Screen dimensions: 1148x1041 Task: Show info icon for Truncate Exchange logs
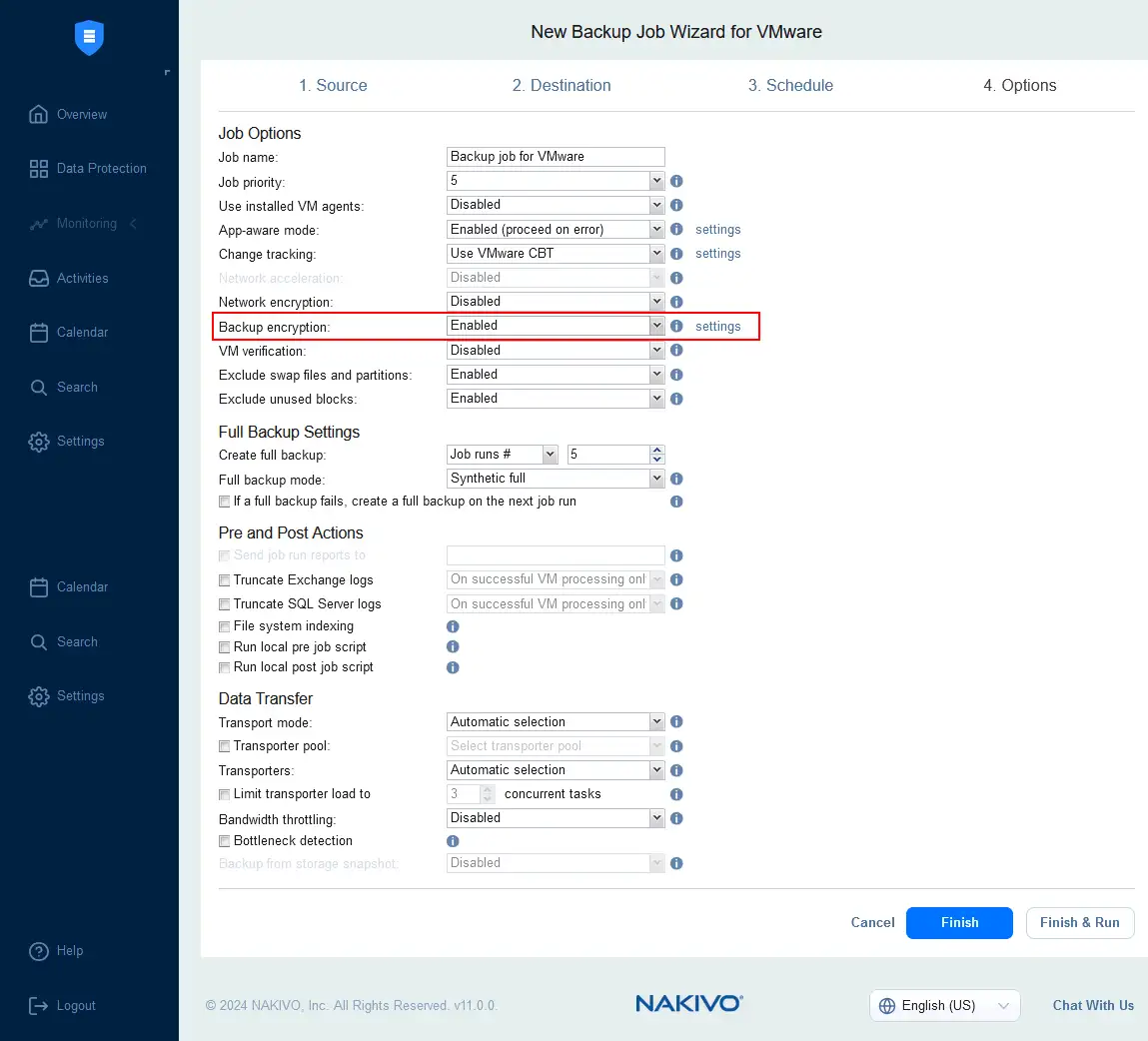[676, 579]
